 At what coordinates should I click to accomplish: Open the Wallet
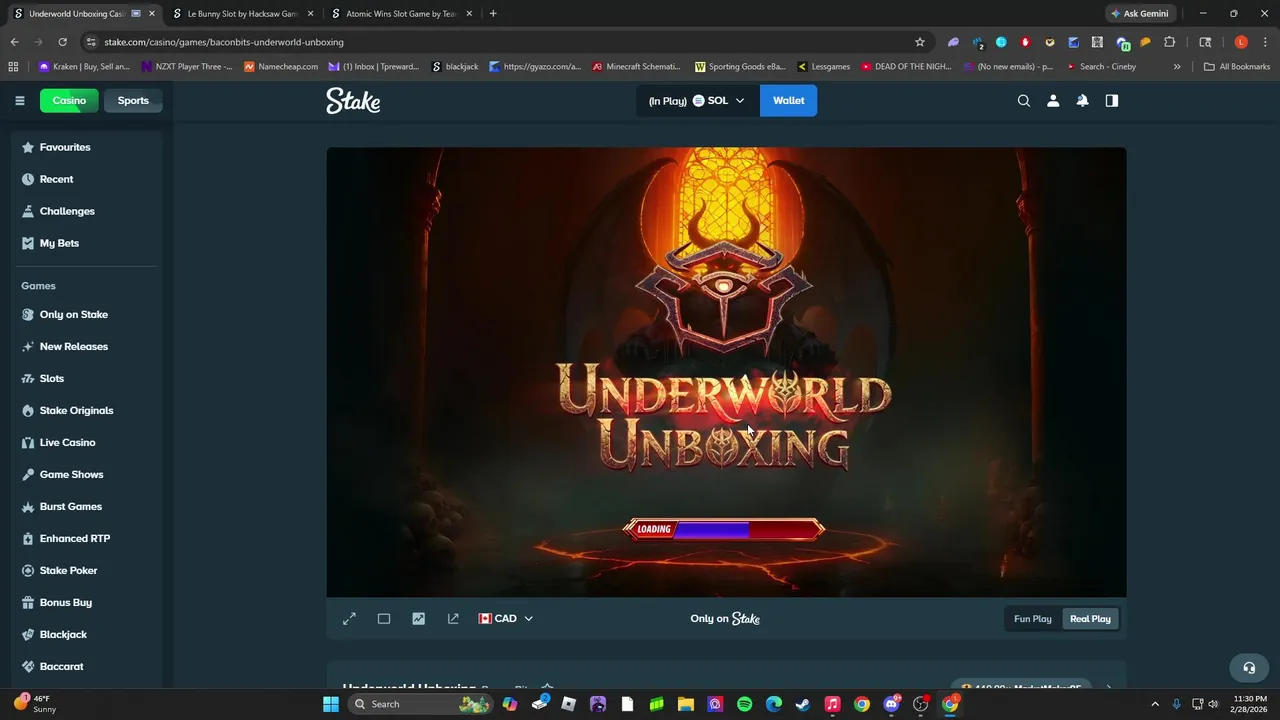tap(788, 100)
